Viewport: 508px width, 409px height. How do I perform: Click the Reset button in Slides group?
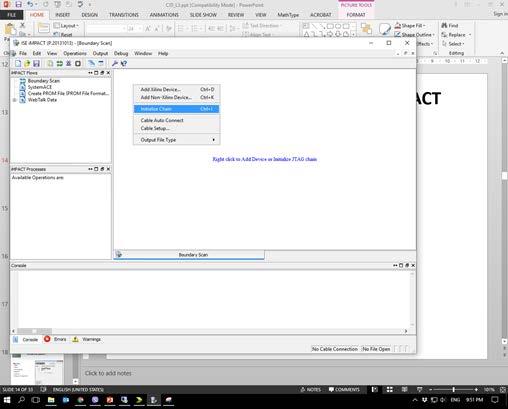click(63, 34)
